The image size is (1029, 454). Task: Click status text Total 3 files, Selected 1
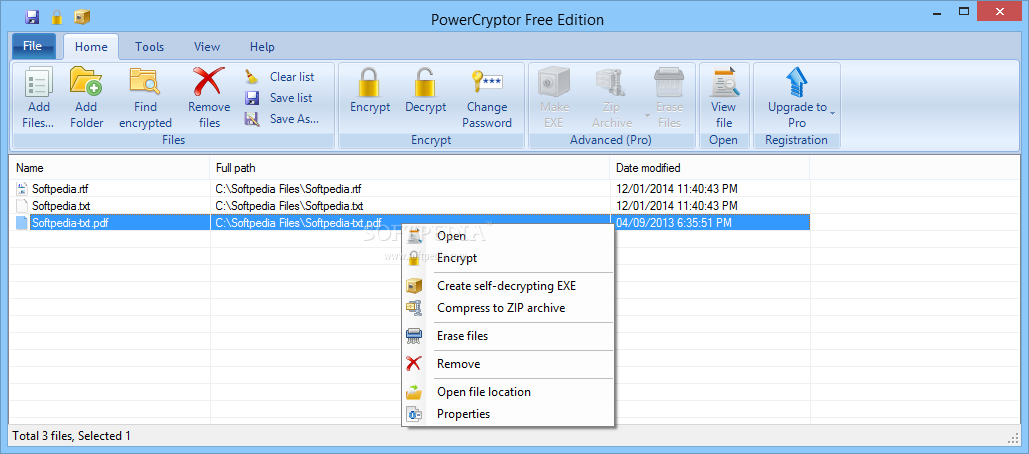pos(72,436)
